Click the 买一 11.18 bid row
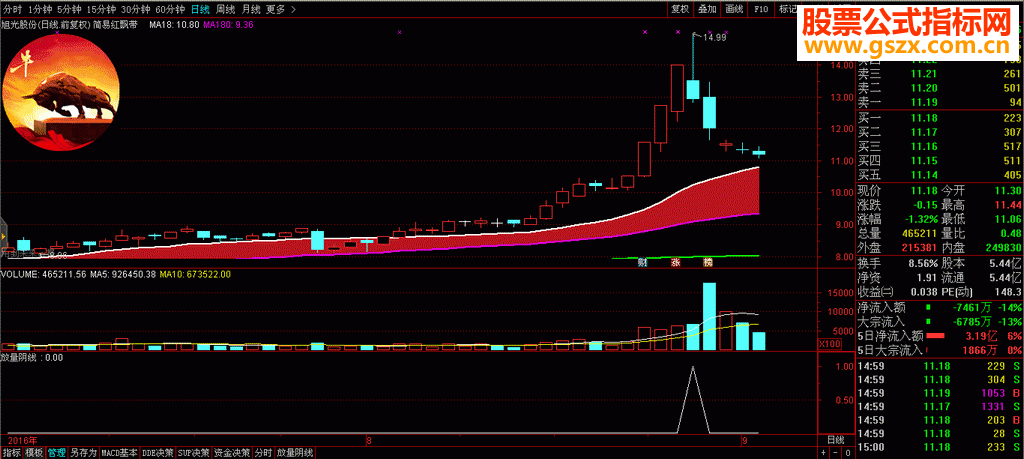Viewport: 1024px width, 459px height. click(938, 118)
